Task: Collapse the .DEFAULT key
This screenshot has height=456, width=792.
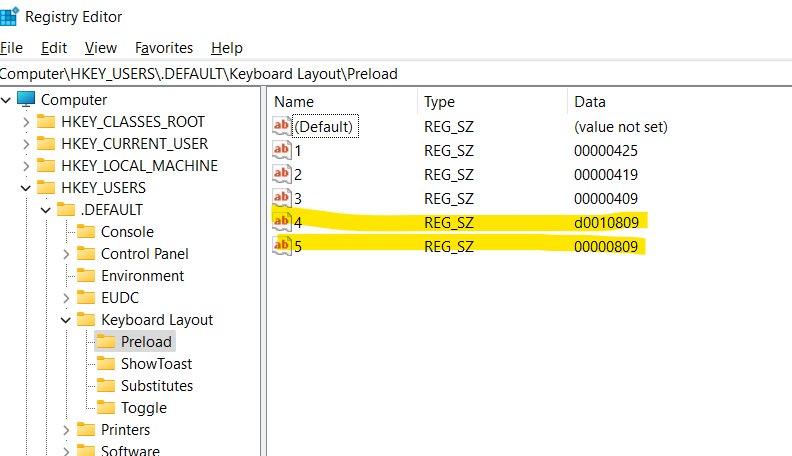Action: 46,210
